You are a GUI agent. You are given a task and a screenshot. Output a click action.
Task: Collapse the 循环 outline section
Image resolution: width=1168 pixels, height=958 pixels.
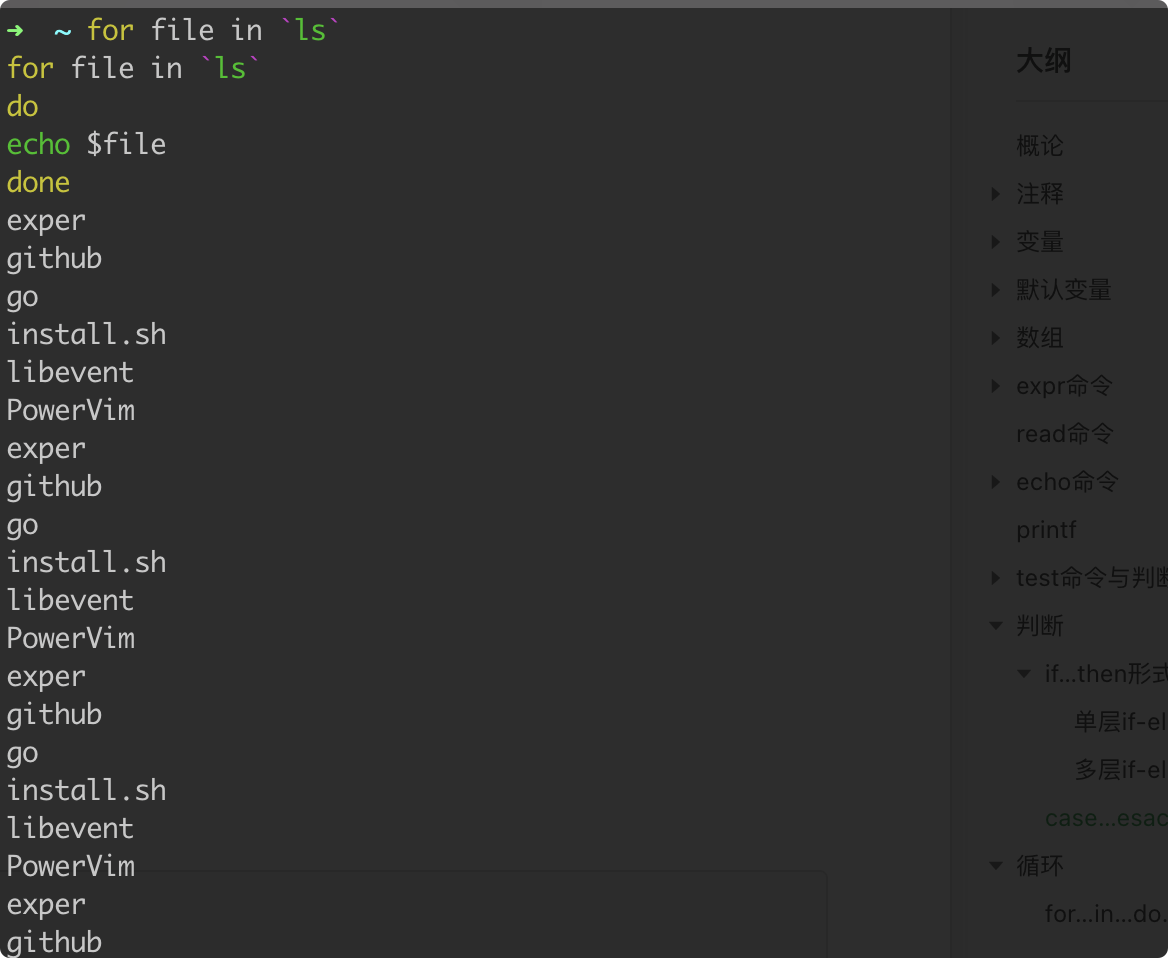point(996,866)
